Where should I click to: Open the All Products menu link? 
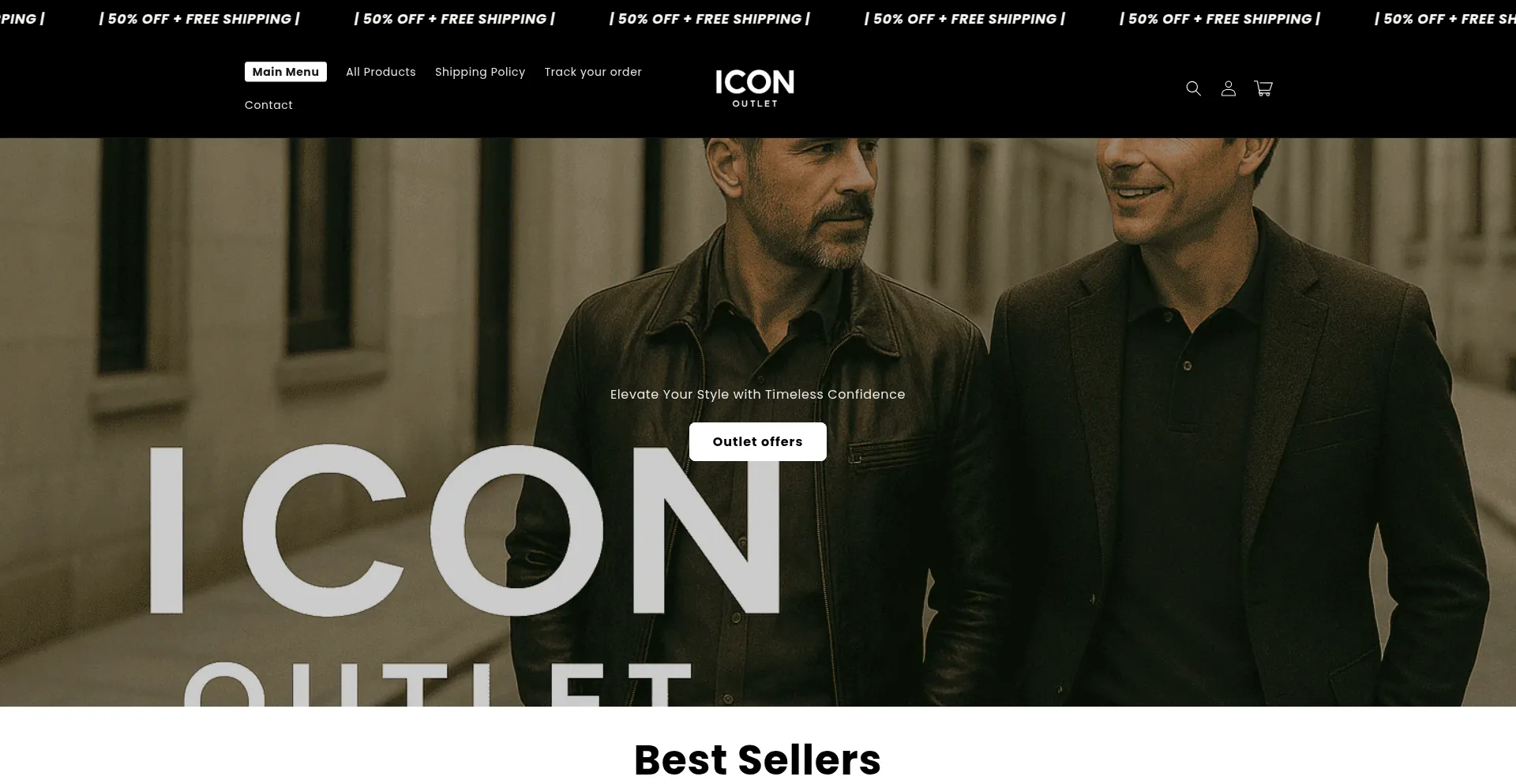(x=381, y=72)
